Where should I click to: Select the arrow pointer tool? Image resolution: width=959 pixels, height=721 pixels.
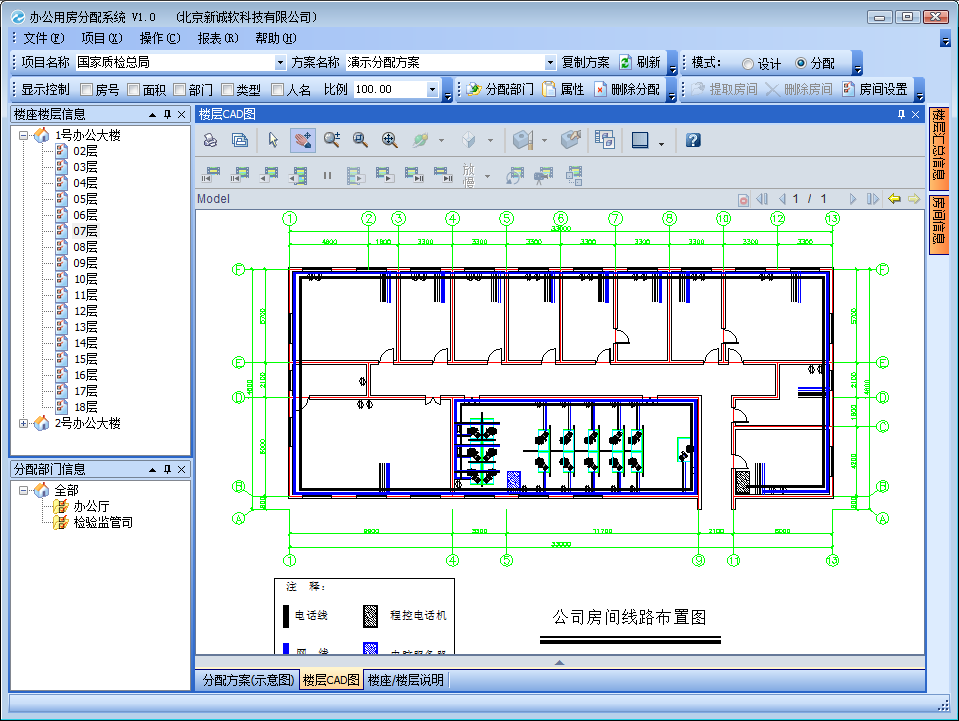(273, 140)
